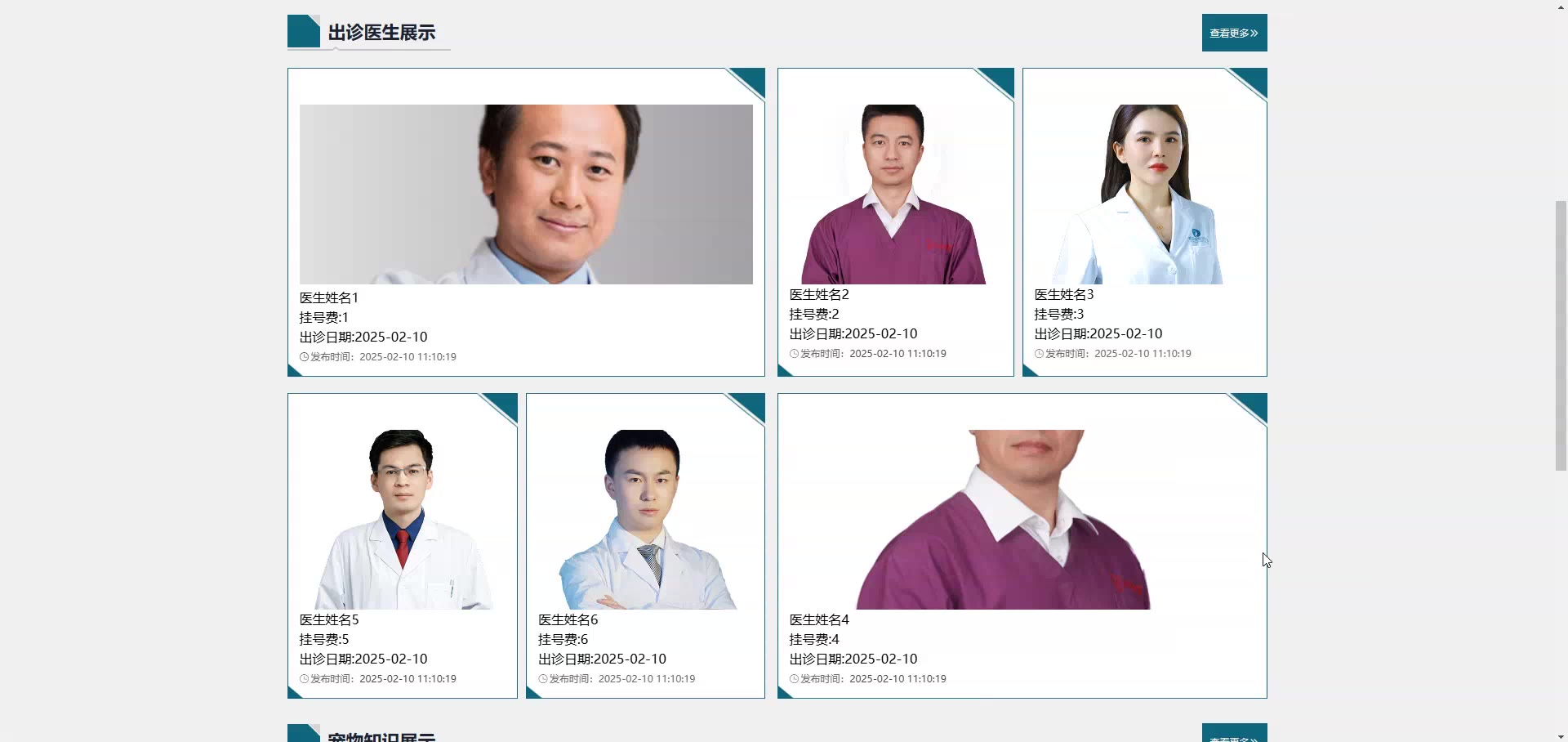Click the 医生姓名6 name text
This screenshot has height=742, width=1568.
[568, 620]
